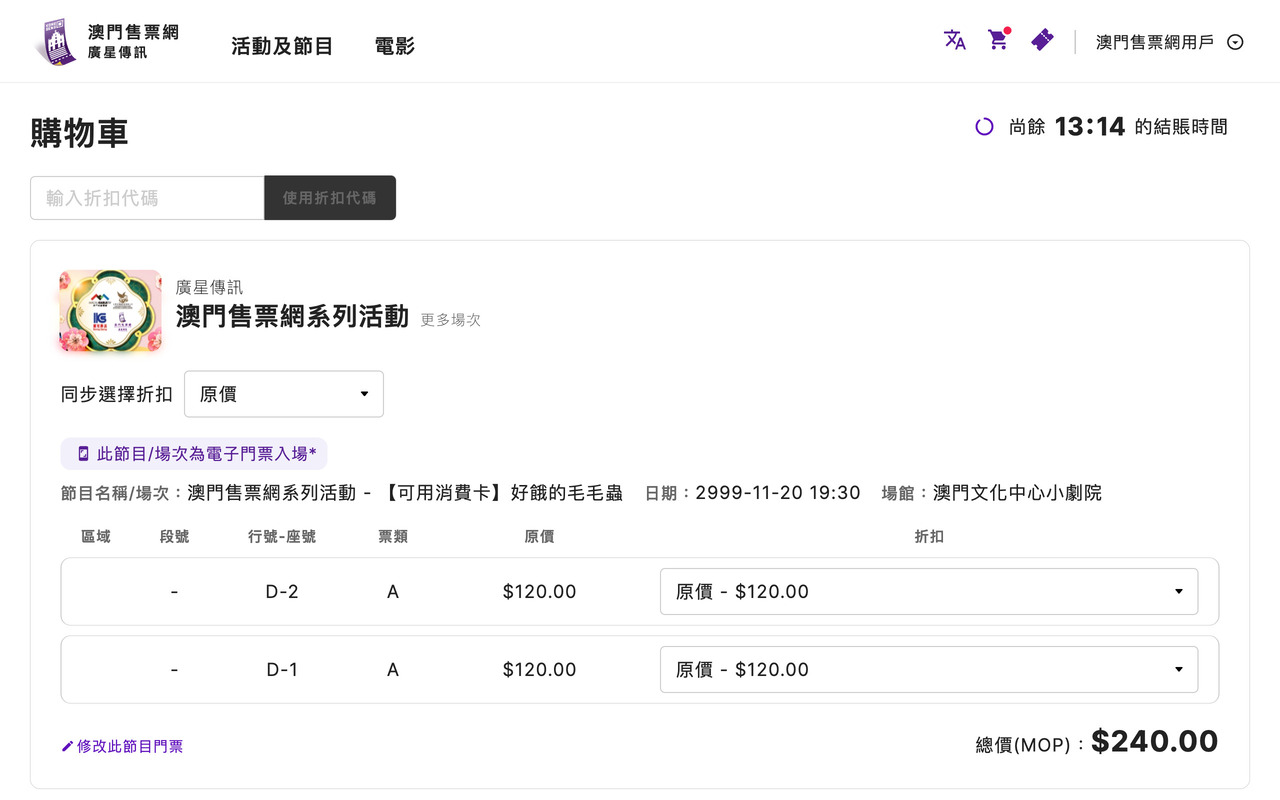Click the event poster thumbnail
The image size is (1280, 800).
pyautogui.click(x=110, y=311)
